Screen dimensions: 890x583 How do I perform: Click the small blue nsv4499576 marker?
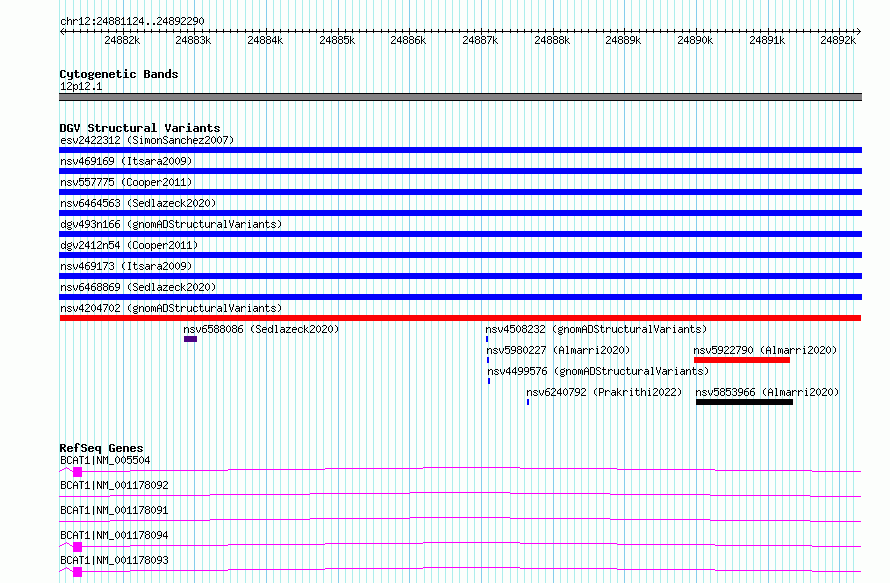[x=489, y=381]
